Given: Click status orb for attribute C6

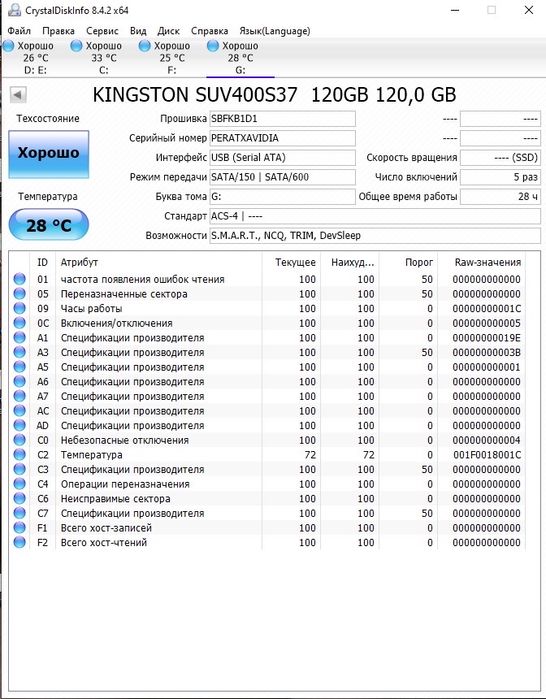Looking at the screenshot, I should [x=20, y=498].
